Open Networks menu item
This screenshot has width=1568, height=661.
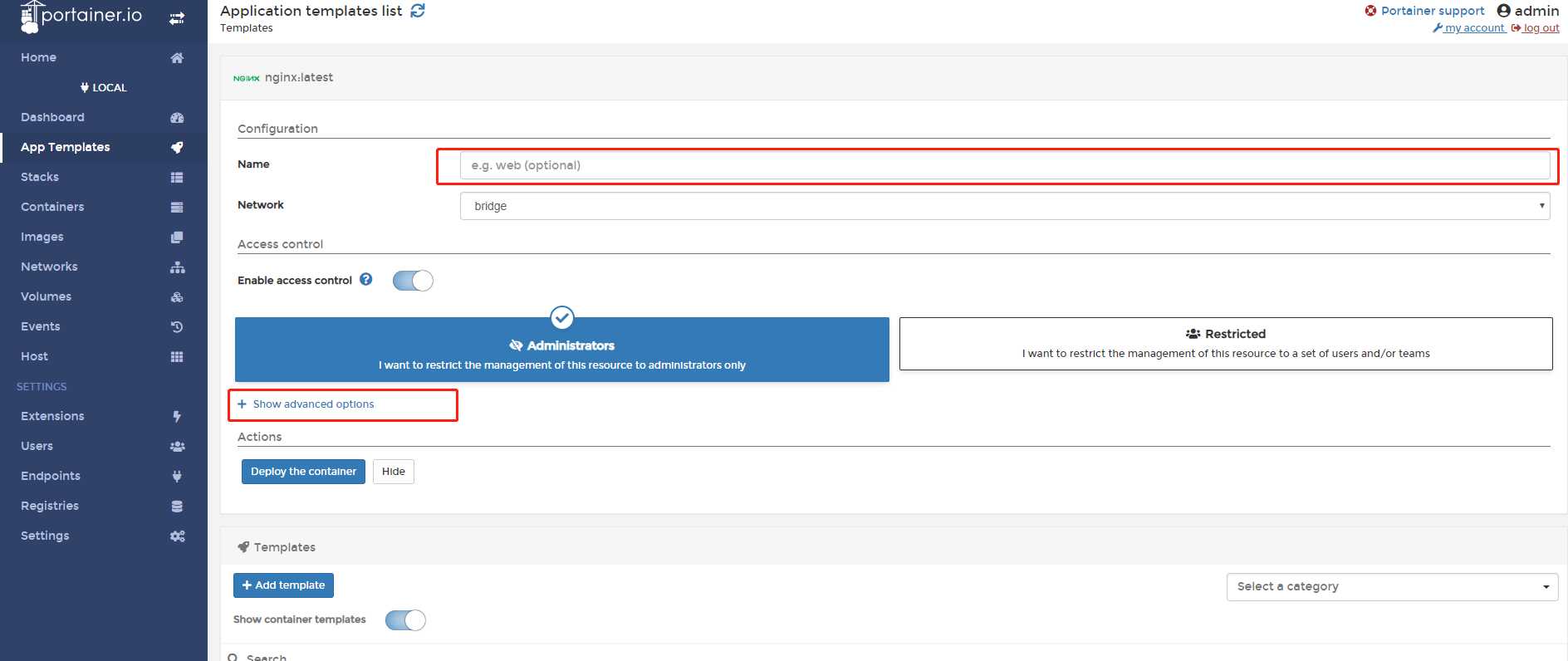click(x=103, y=267)
